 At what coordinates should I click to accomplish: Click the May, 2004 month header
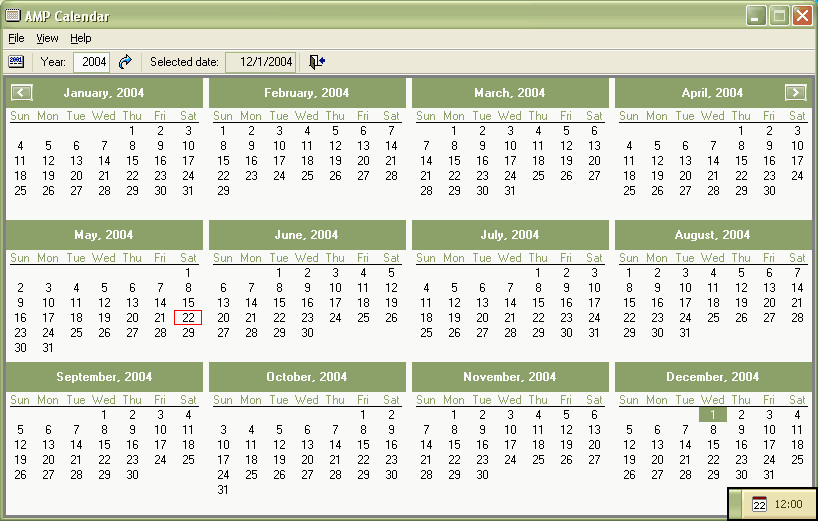tap(104, 235)
